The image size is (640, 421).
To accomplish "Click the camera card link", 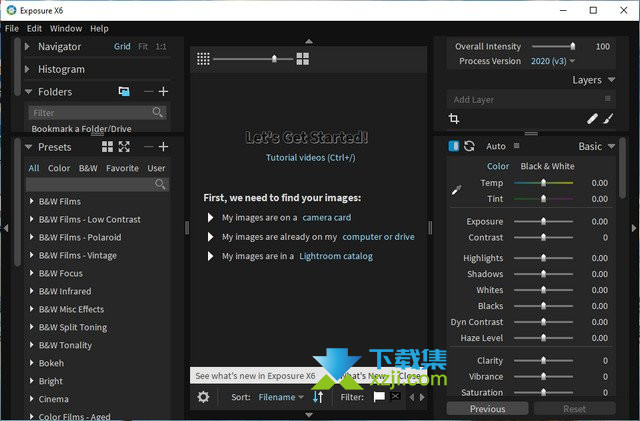I will pos(327,218).
